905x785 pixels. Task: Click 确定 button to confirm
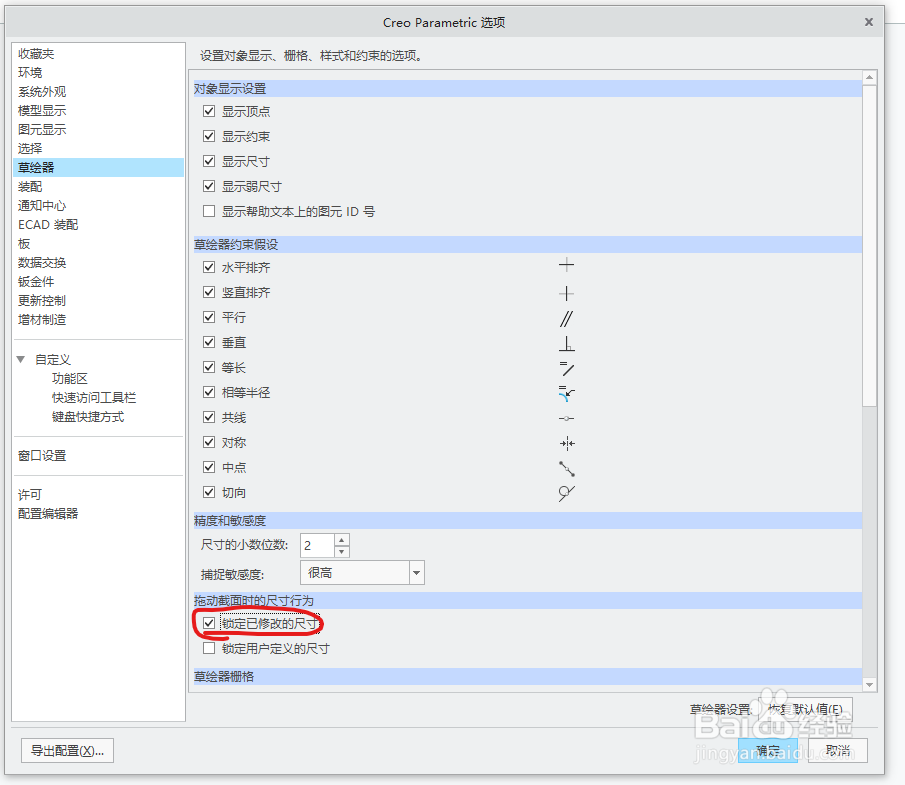[x=768, y=750]
